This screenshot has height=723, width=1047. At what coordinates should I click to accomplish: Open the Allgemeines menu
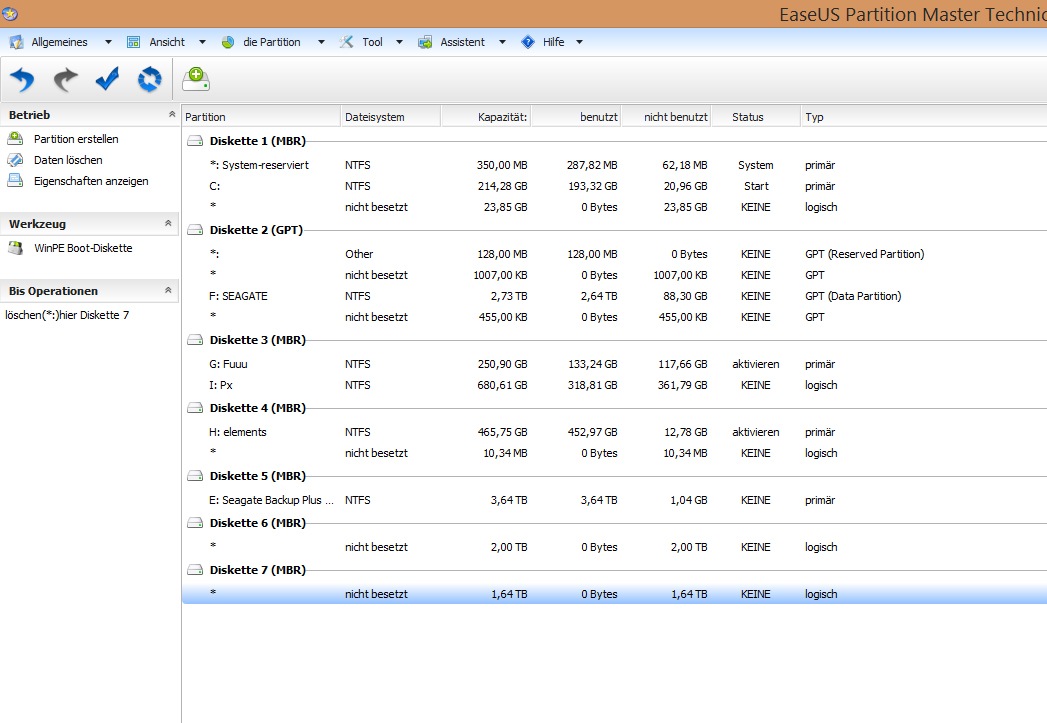(59, 42)
